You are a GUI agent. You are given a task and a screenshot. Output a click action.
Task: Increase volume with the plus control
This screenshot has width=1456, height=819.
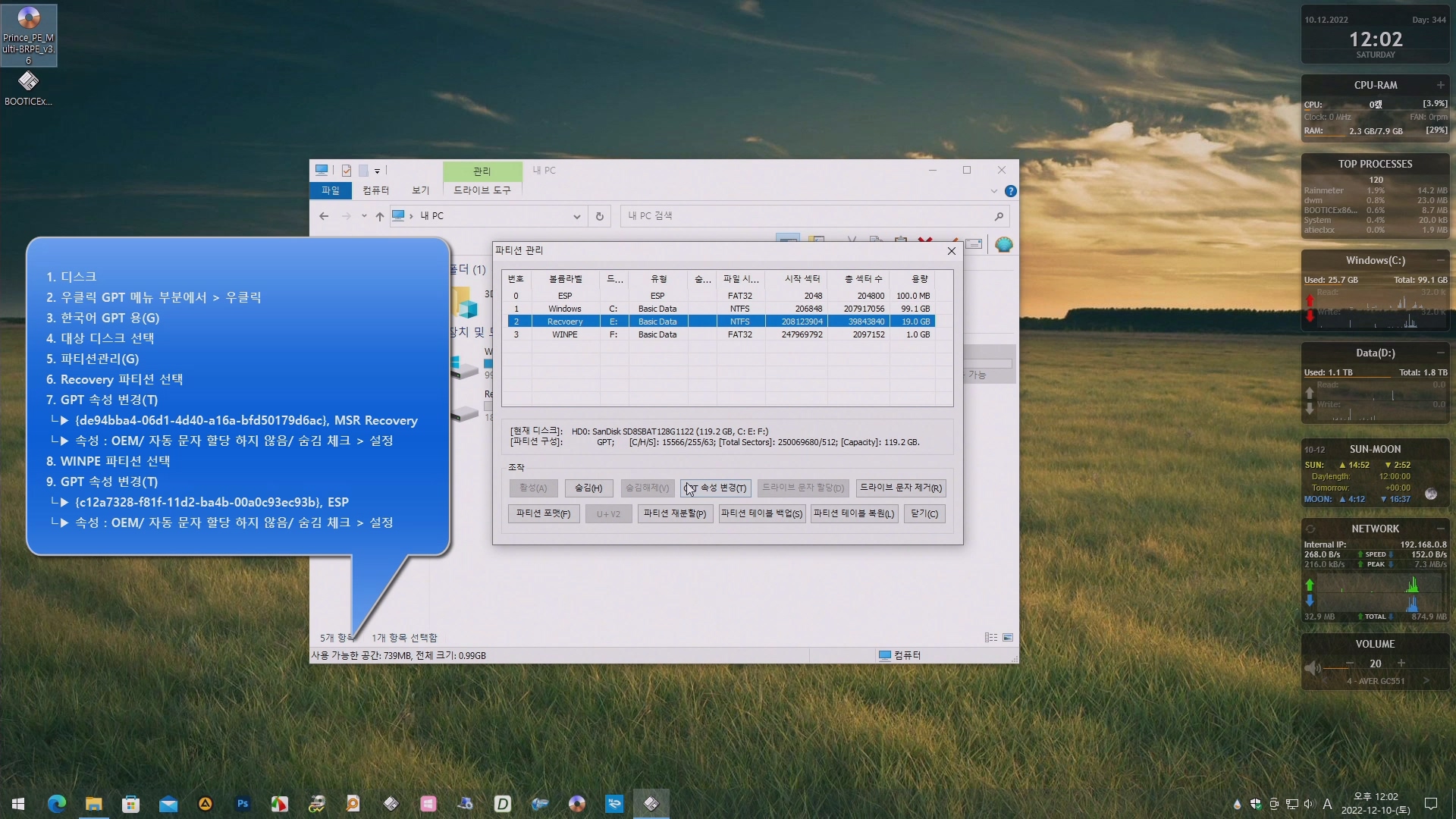point(1401,664)
